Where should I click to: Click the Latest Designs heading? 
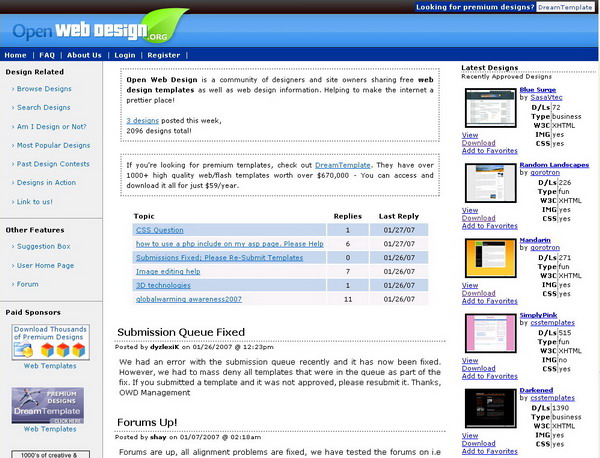click(x=489, y=68)
